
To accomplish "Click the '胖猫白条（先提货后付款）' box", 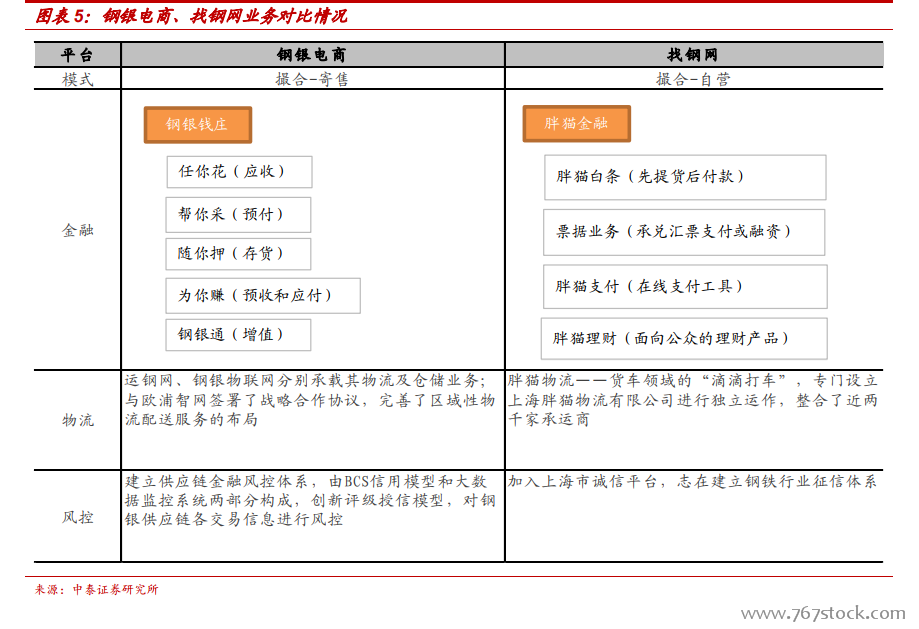I will coord(685,177).
